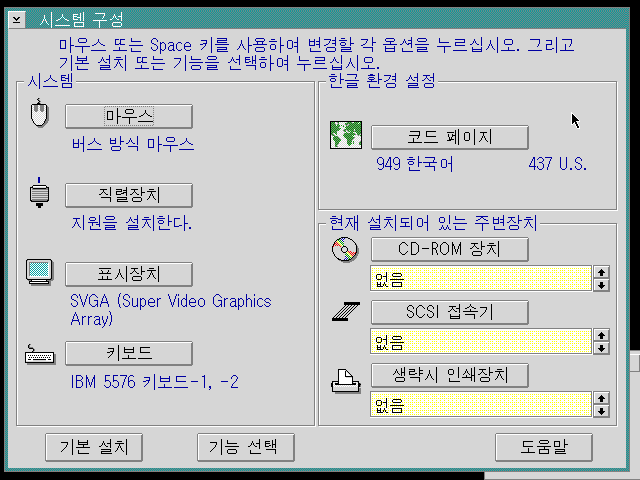Open the CD-ROM 장치 button

[450, 249]
